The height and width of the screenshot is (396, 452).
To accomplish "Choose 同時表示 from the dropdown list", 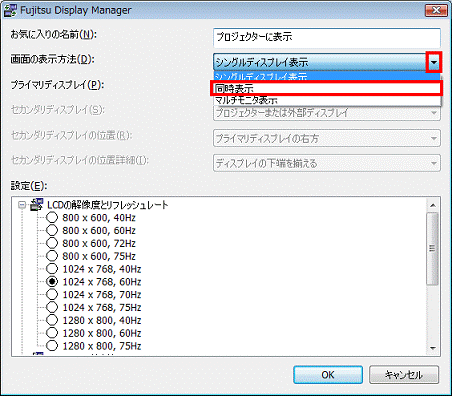I will coord(327,89).
